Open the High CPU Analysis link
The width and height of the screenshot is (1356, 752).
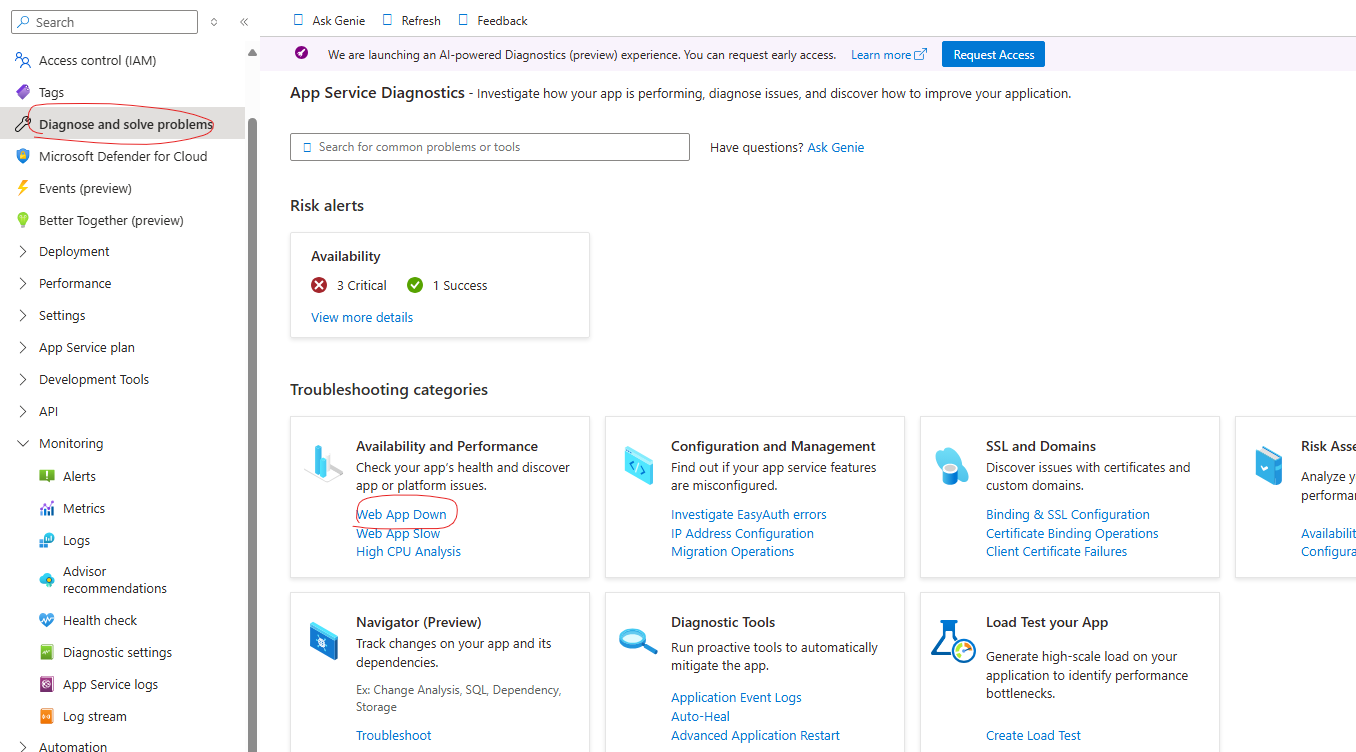click(408, 551)
